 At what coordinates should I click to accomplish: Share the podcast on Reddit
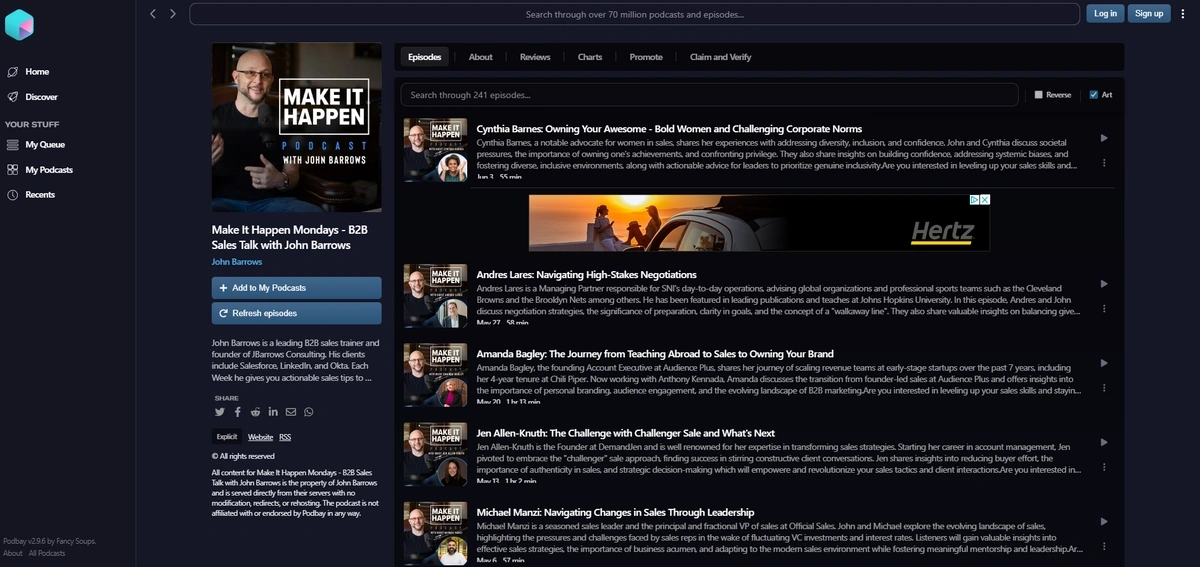point(256,412)
